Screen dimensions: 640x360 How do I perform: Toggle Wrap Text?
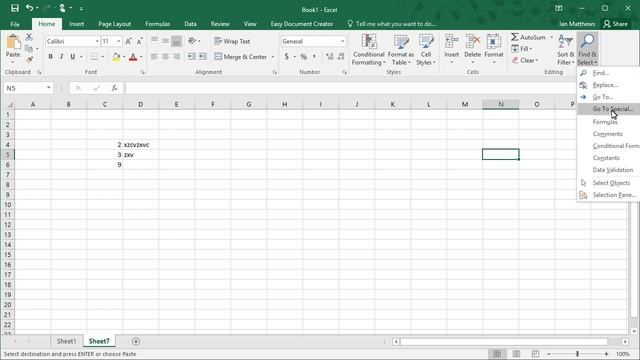pos(232,41)
